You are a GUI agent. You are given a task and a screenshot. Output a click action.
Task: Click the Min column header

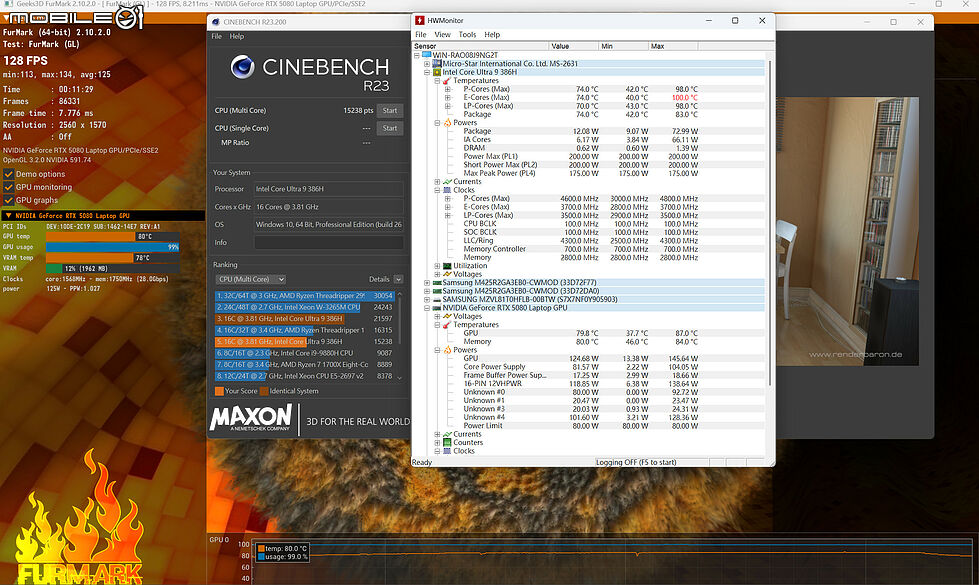point(623,46)
